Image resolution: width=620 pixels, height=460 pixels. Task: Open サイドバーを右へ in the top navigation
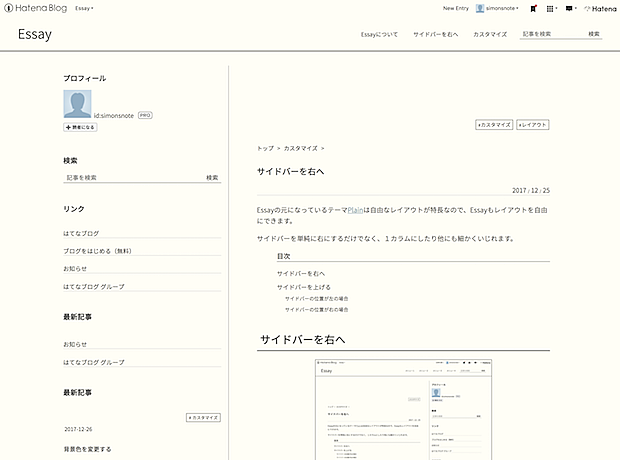pos(435,34)
